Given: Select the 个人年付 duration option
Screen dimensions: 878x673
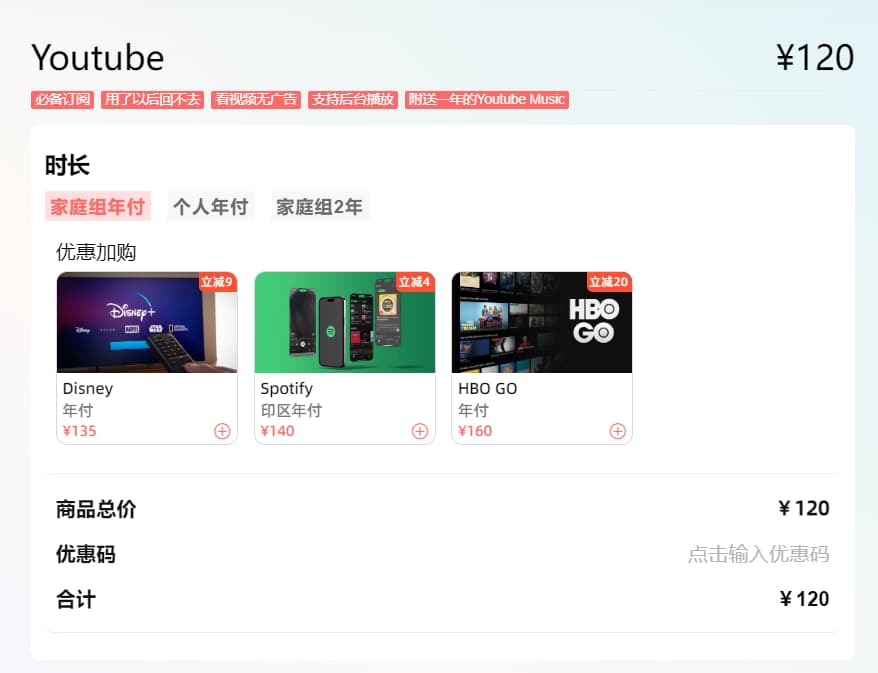Looking at the screenshot, I should (211, 207).
